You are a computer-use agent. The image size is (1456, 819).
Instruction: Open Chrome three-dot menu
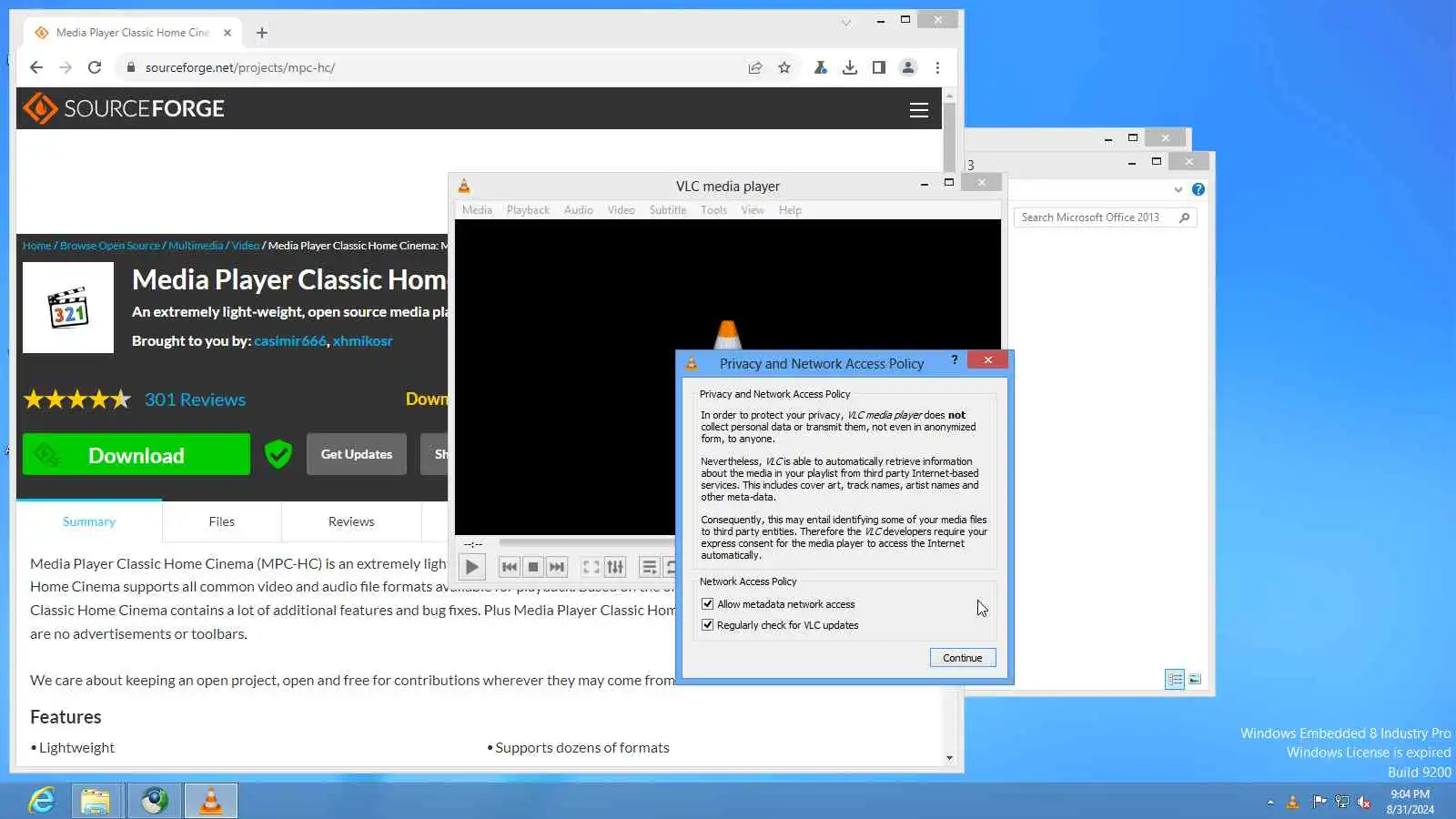pos(937,67)
